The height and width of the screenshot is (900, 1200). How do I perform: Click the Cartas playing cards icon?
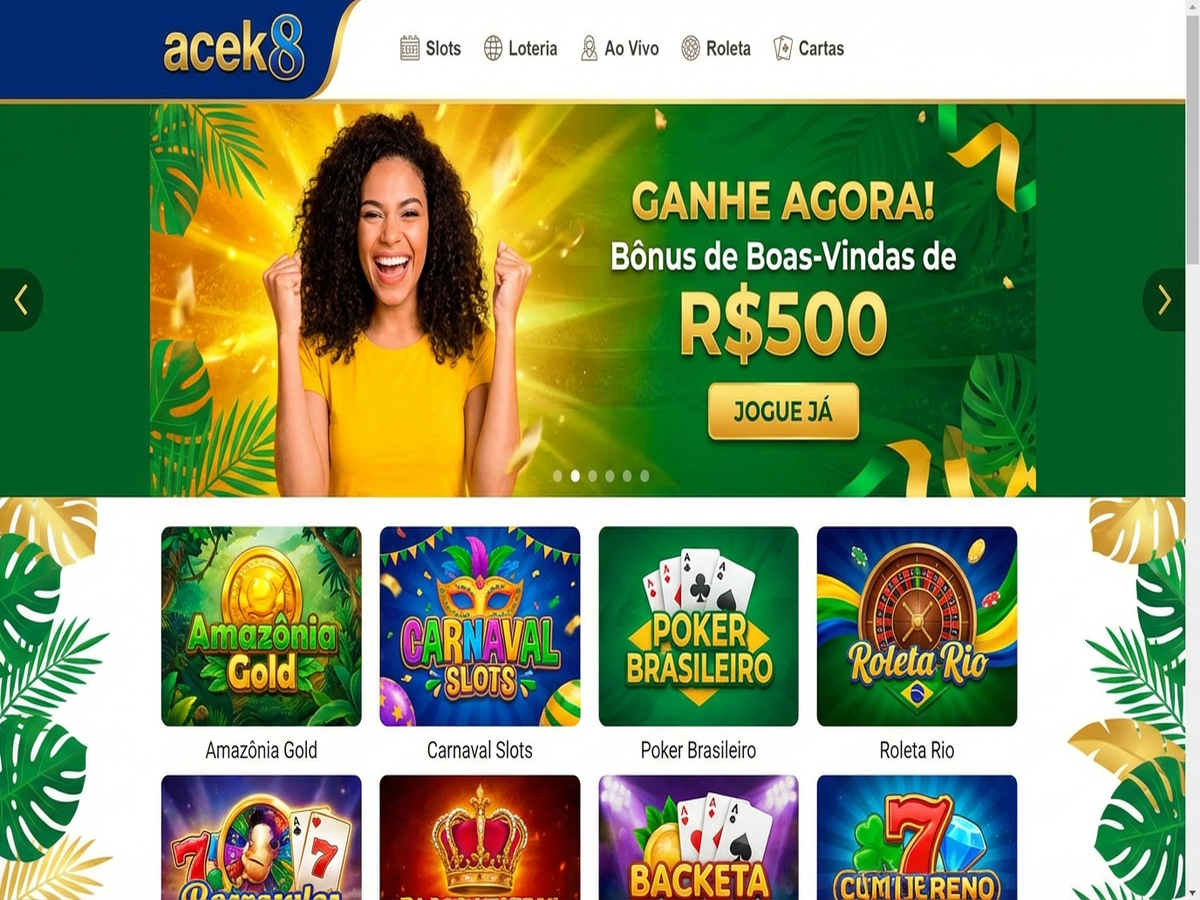[783, 48]
